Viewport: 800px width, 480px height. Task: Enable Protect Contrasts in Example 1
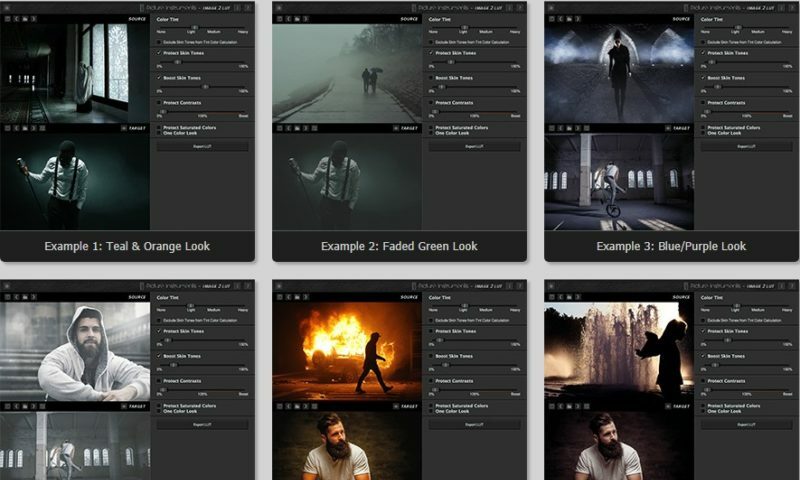159,103
